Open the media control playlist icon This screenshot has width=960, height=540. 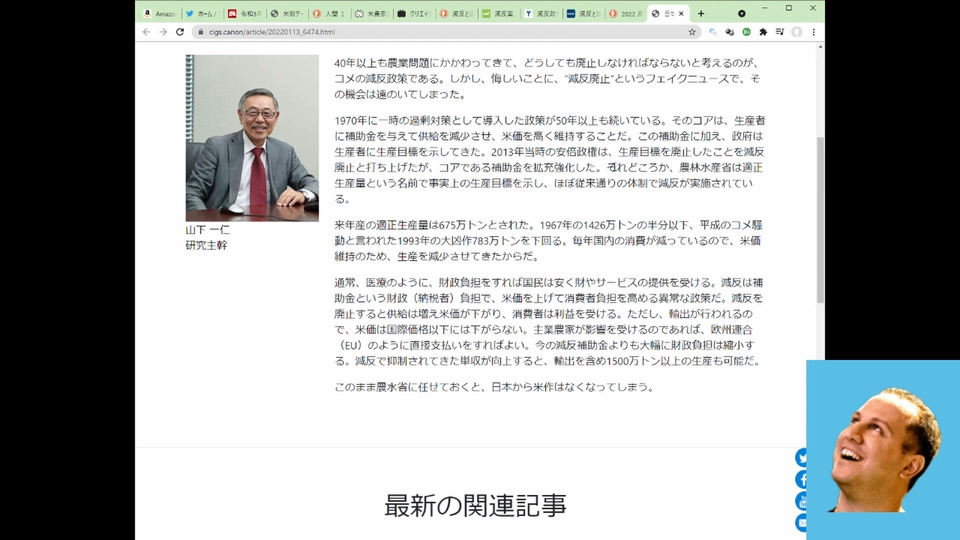(x=779, y=32)
